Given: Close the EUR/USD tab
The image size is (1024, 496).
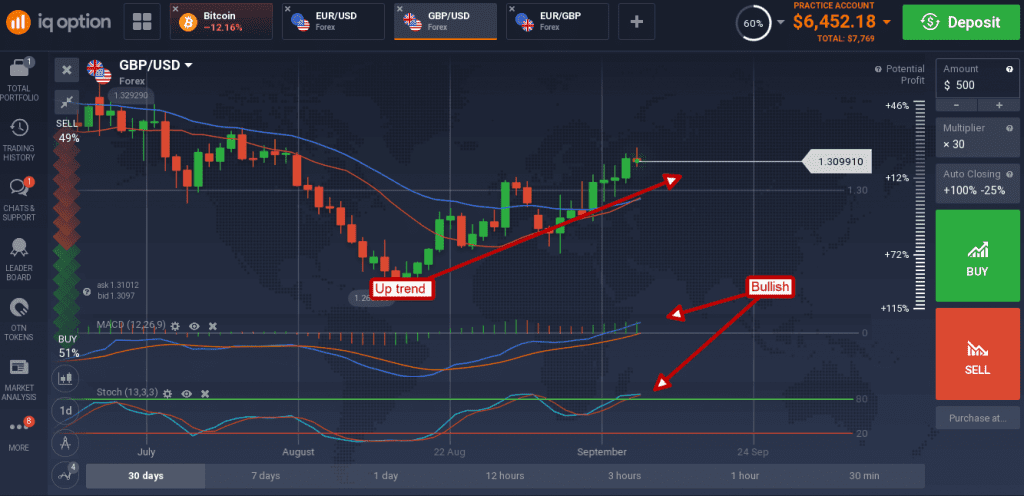Looking at the screenshot, I should point(288,9).
